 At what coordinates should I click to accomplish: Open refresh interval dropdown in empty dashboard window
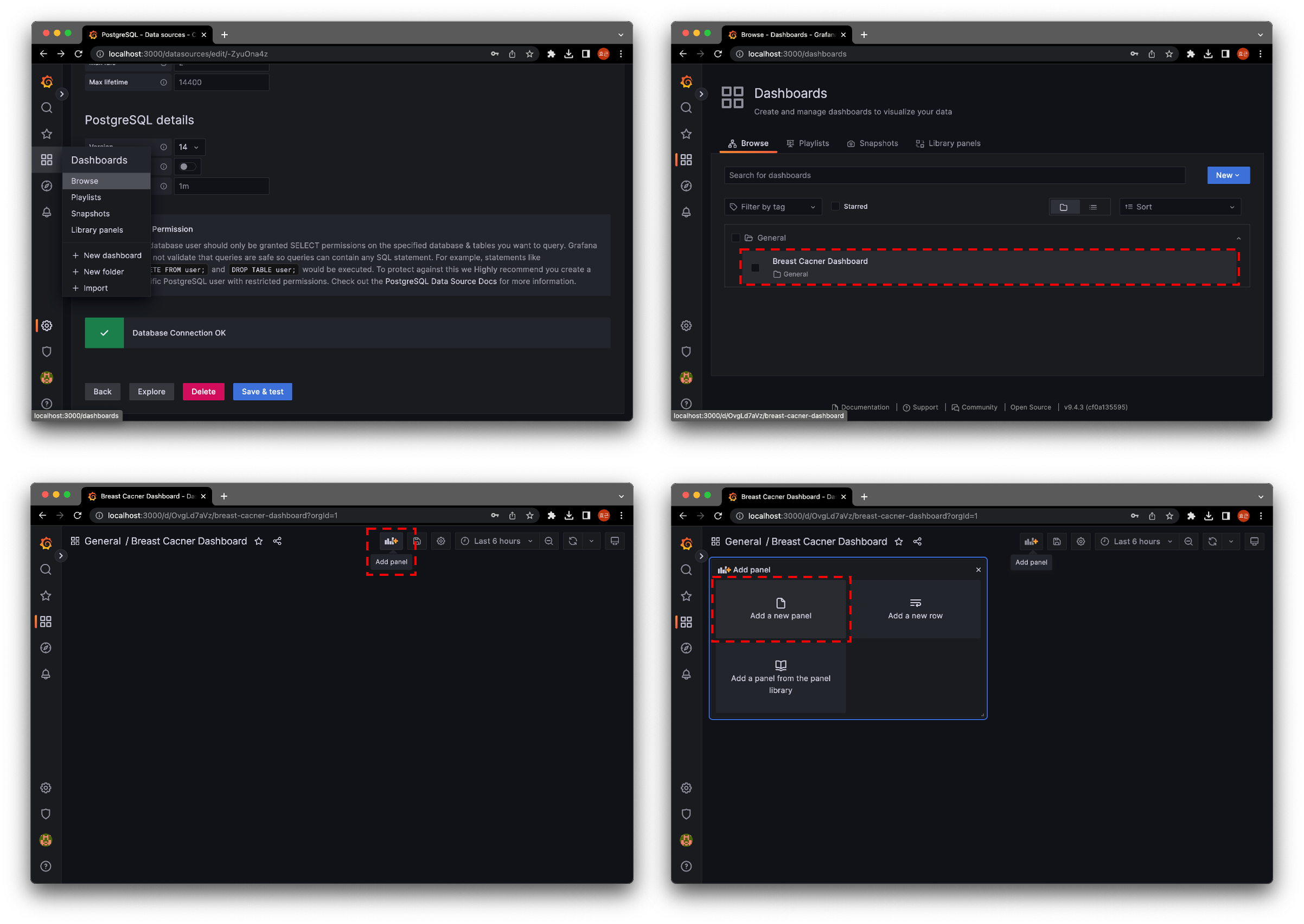(x=591, y=541)
